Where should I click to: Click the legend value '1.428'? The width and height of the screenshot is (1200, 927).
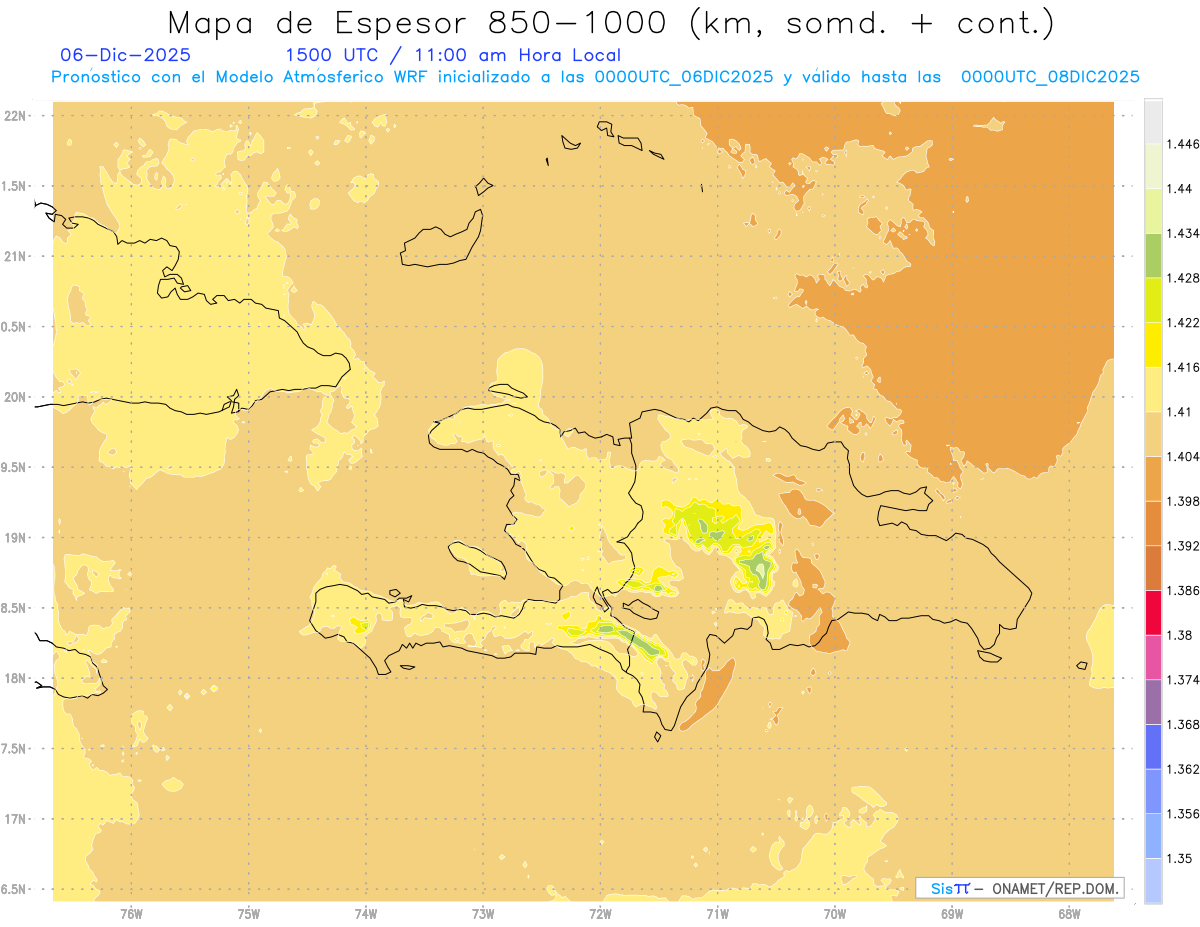(1185, 278)
